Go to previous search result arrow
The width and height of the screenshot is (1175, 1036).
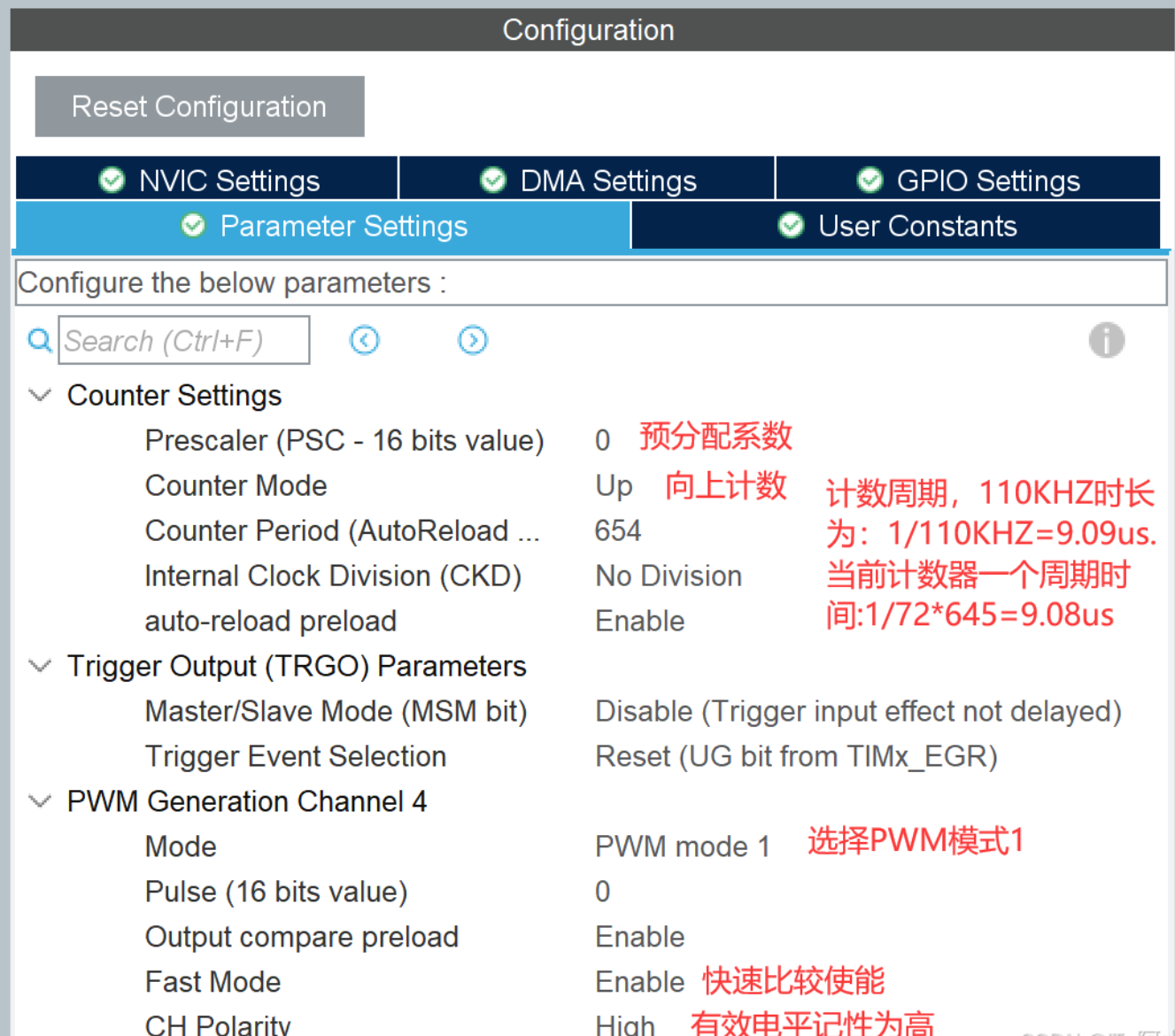click(364, 340)
